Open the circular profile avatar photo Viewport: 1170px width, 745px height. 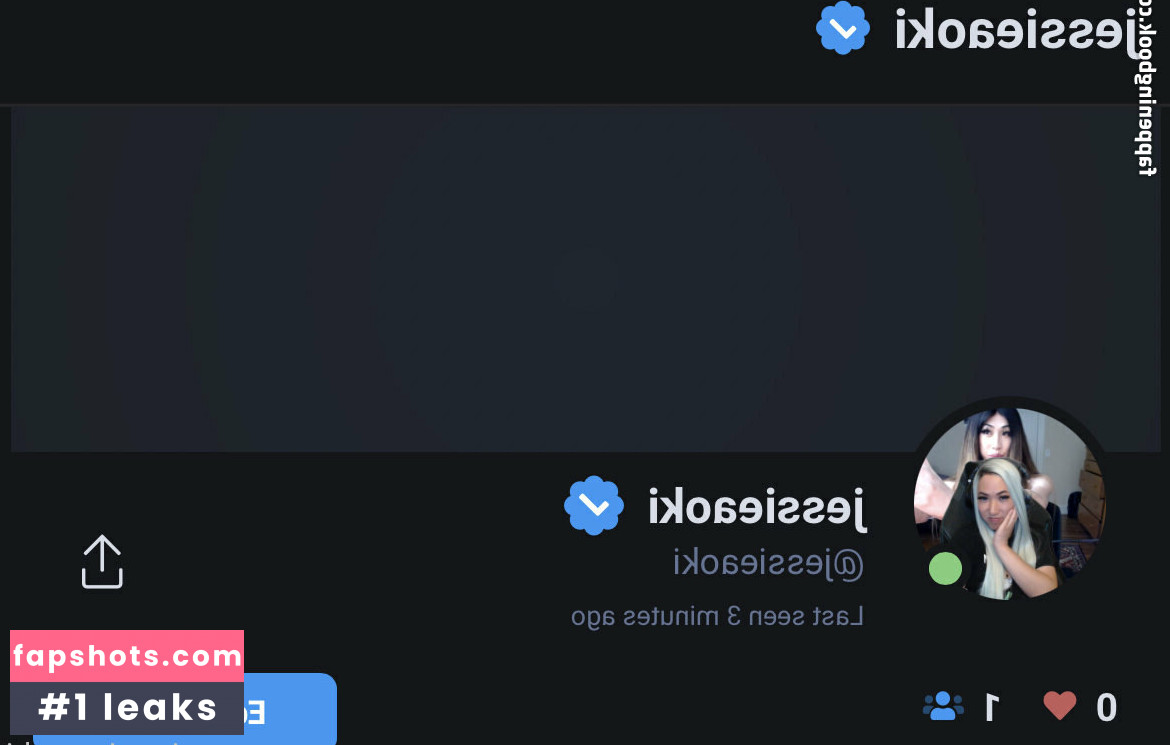[x=1010, y=503]
